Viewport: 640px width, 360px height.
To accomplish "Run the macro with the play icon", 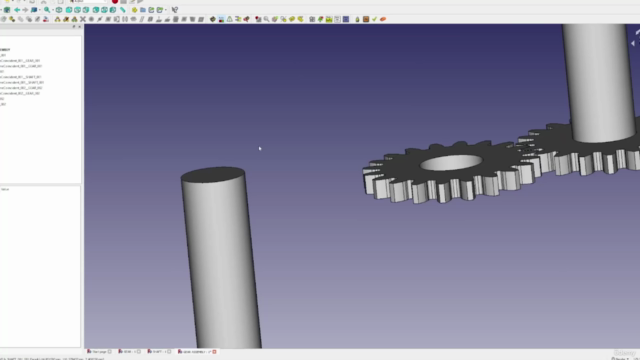I will coord(140,2).
